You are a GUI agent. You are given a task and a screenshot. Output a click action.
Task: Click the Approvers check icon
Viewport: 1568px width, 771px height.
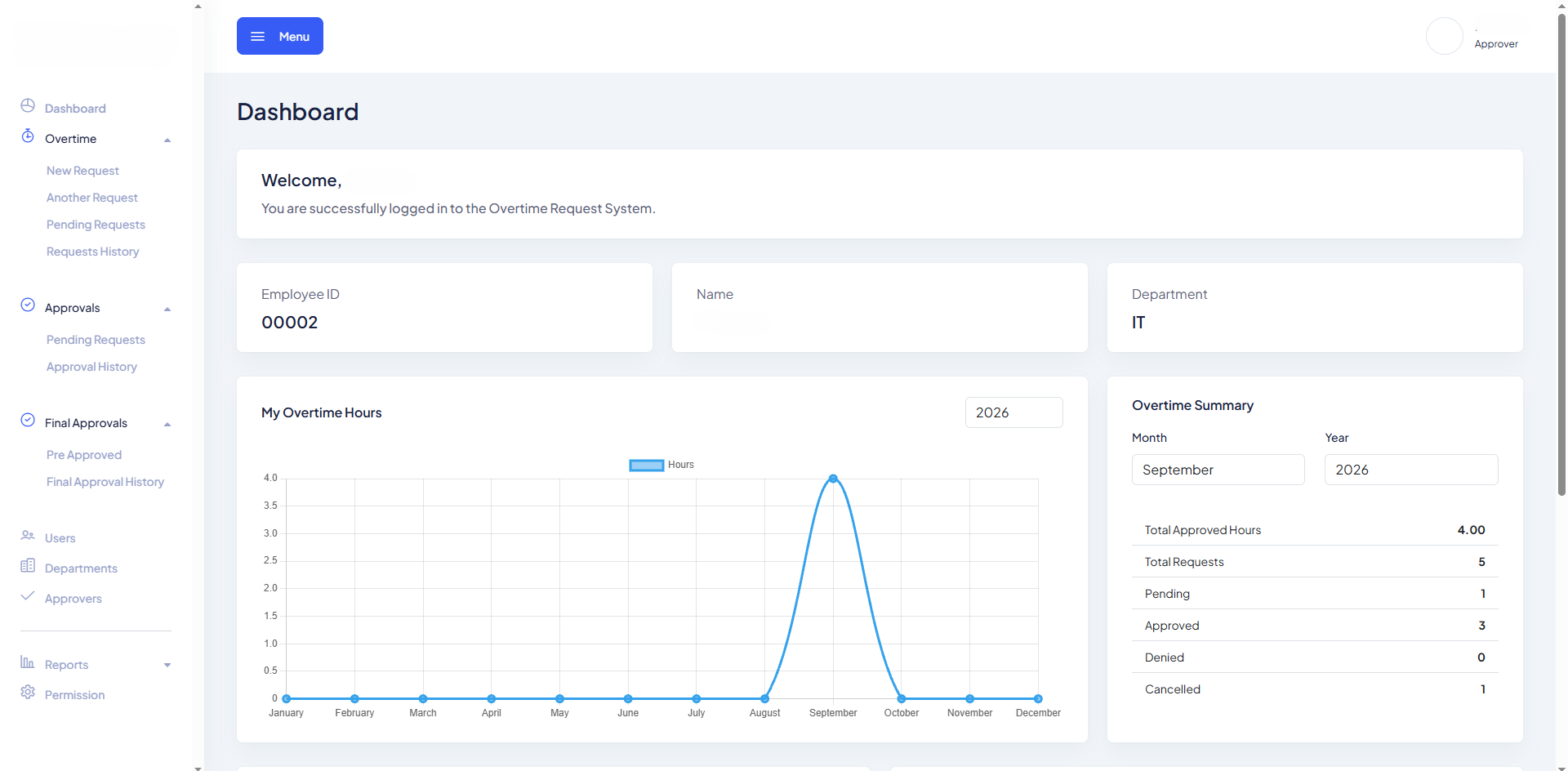click(x=28, y=595)
